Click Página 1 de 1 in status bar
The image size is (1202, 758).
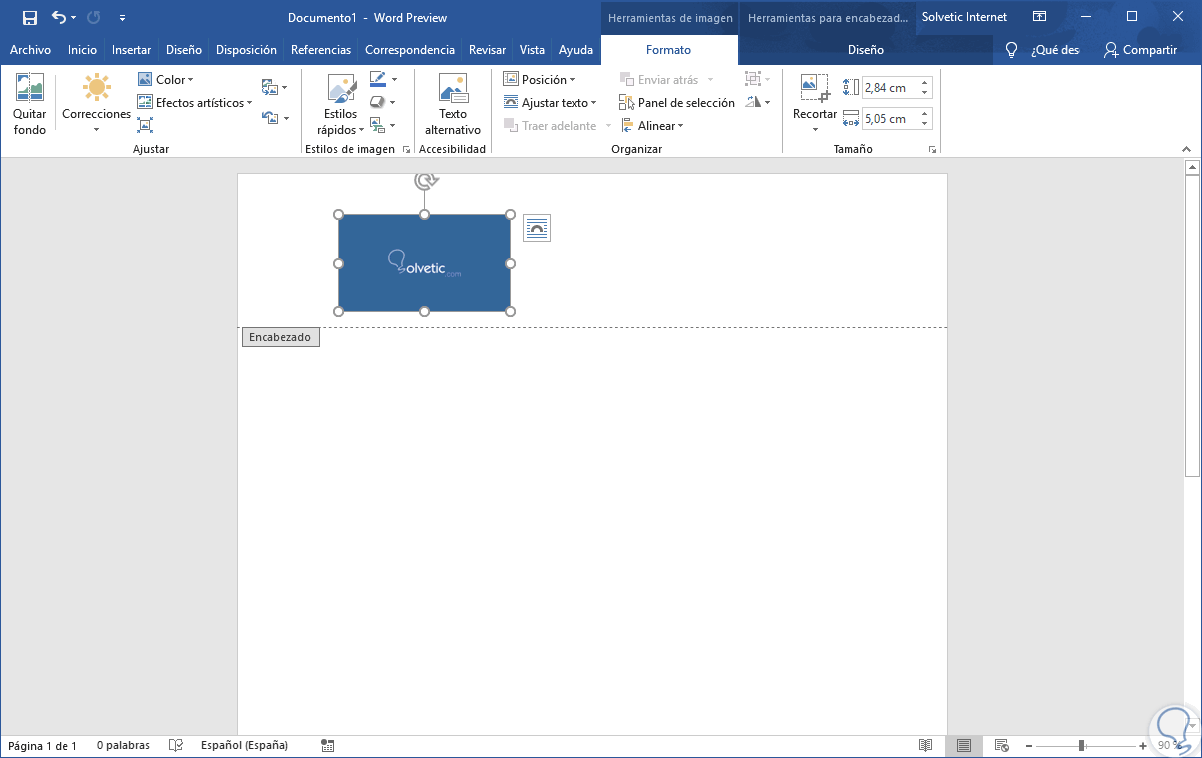click(43, 746)
